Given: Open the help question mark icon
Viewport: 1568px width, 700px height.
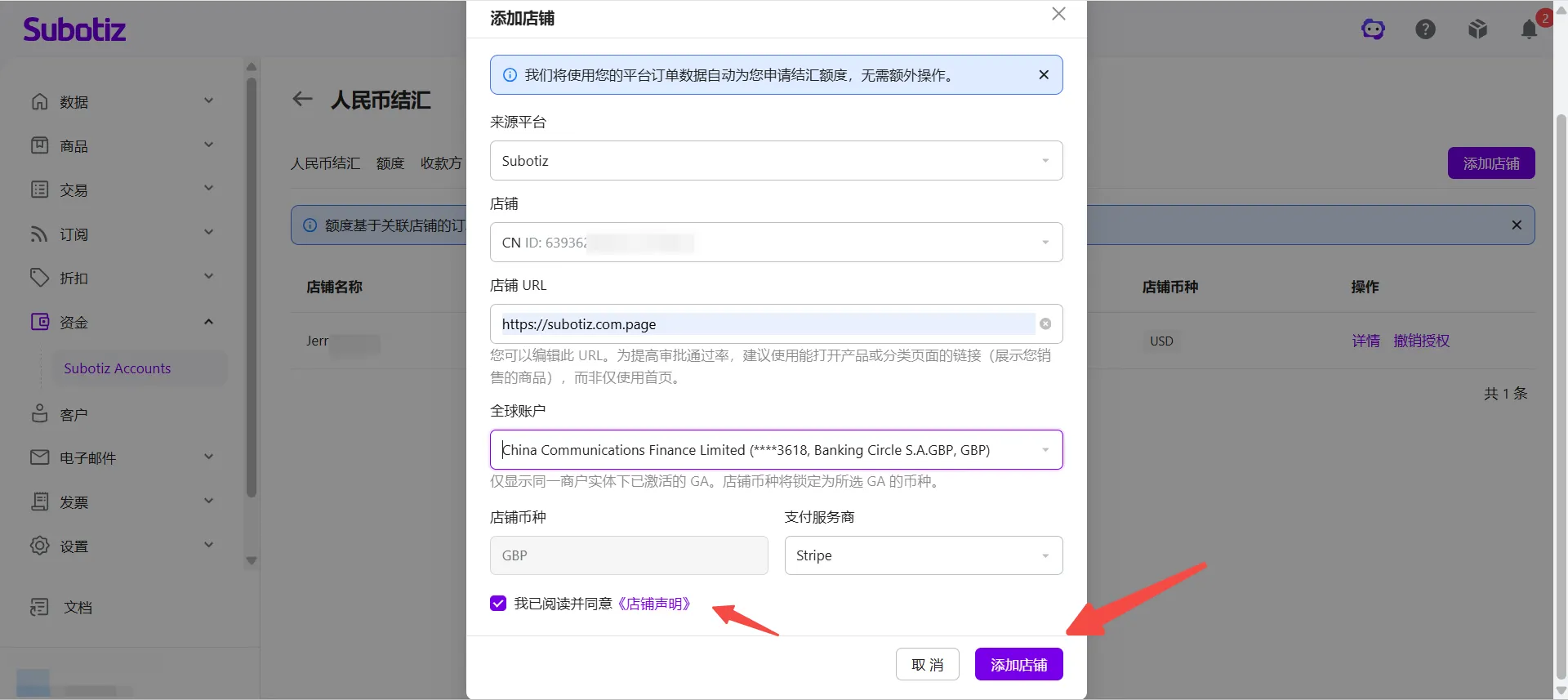Looking at the screenshot, I should pyautogui.click(x=1425, y=29).
